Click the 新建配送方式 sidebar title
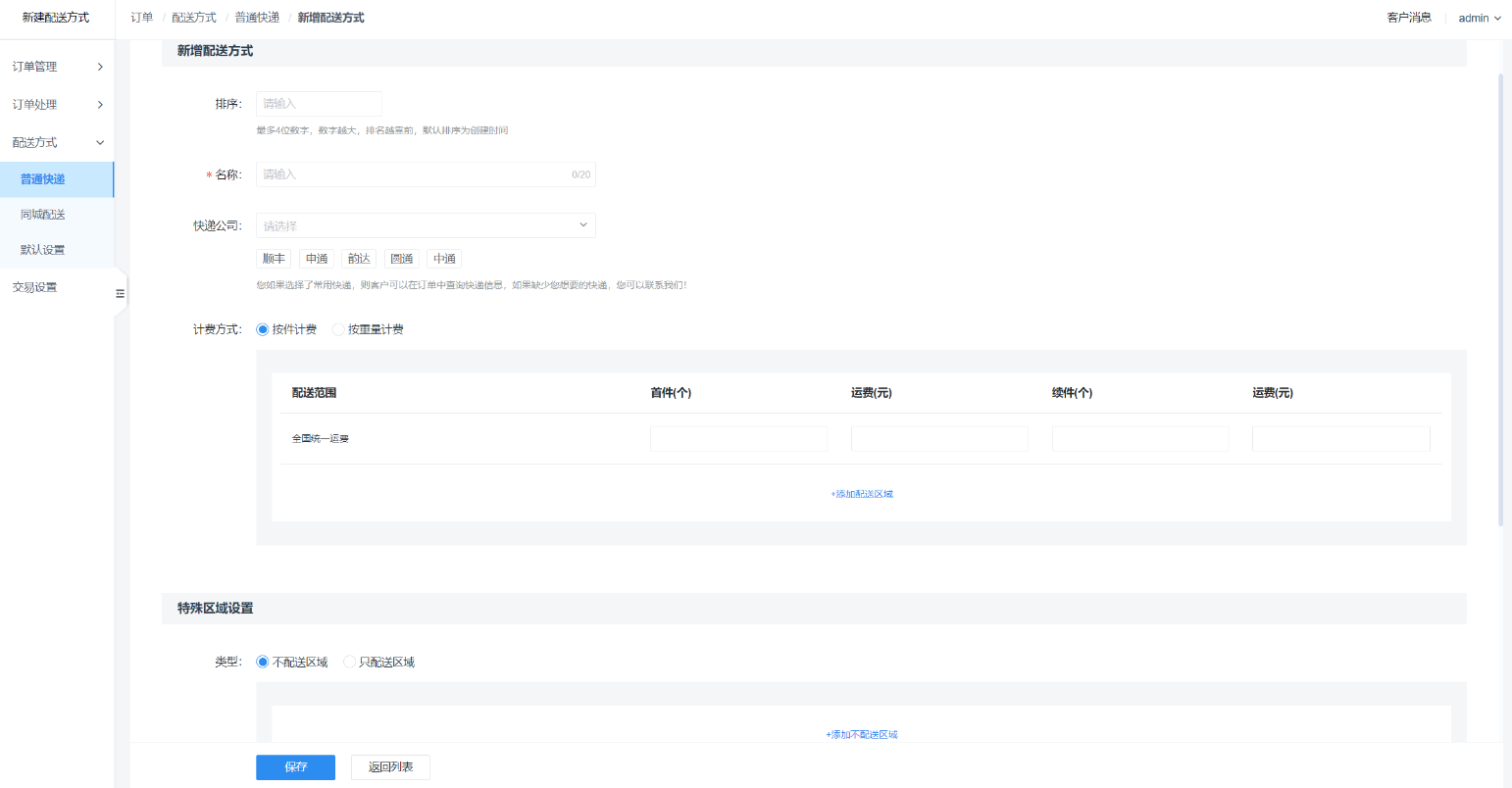1512x788 pixels. tap(56, 18)
